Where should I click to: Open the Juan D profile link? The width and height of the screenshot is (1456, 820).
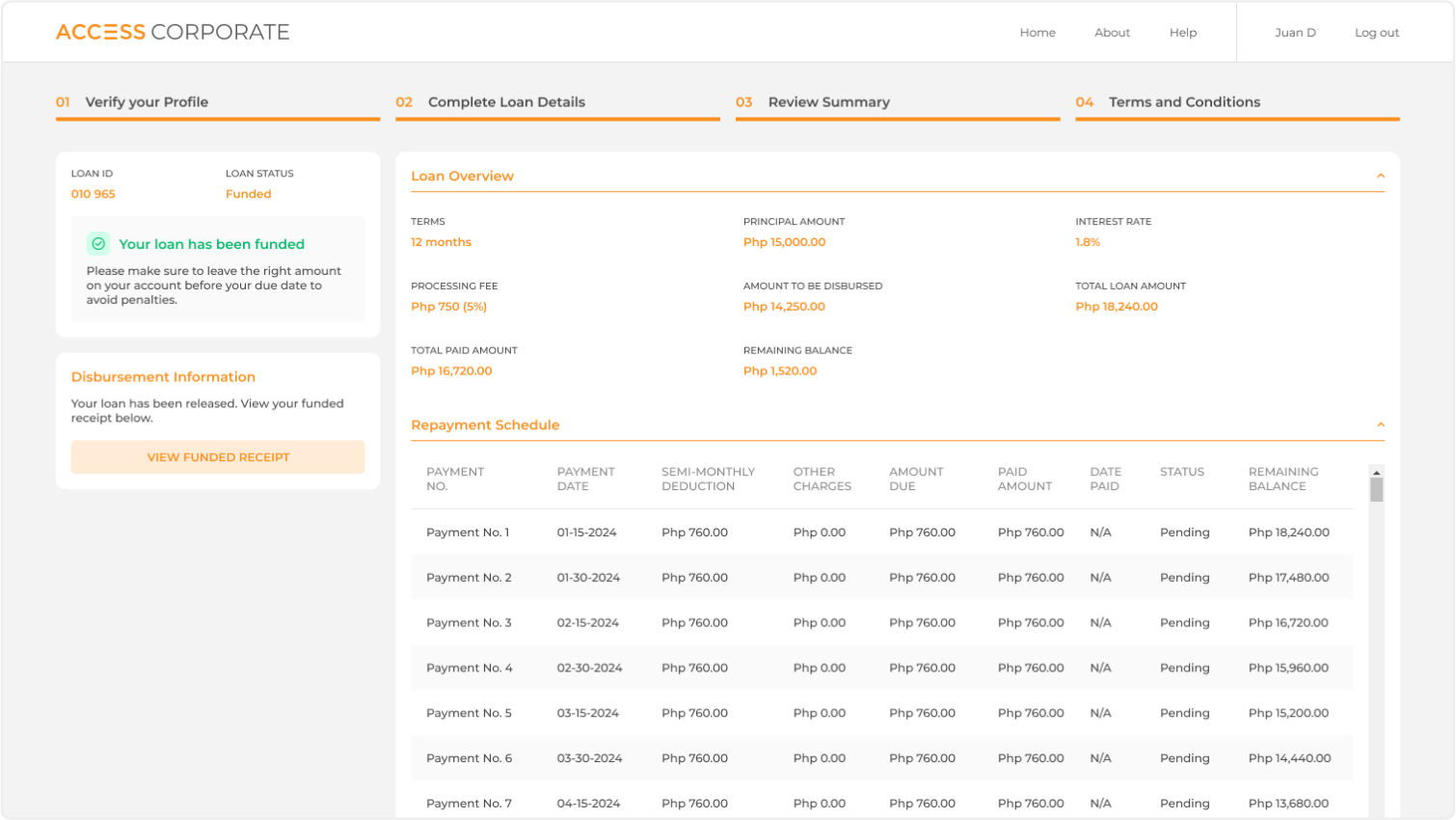[1295, 33]
